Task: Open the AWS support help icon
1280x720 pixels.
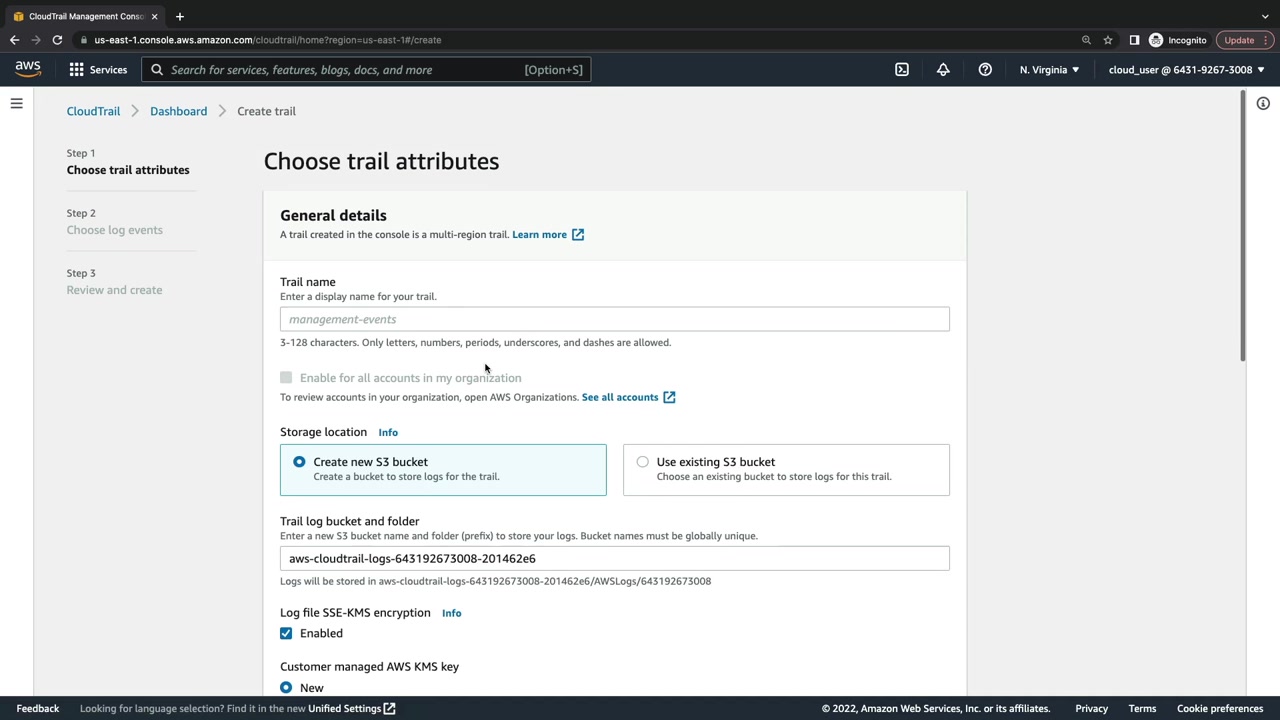Action: (x=985, y=70)
